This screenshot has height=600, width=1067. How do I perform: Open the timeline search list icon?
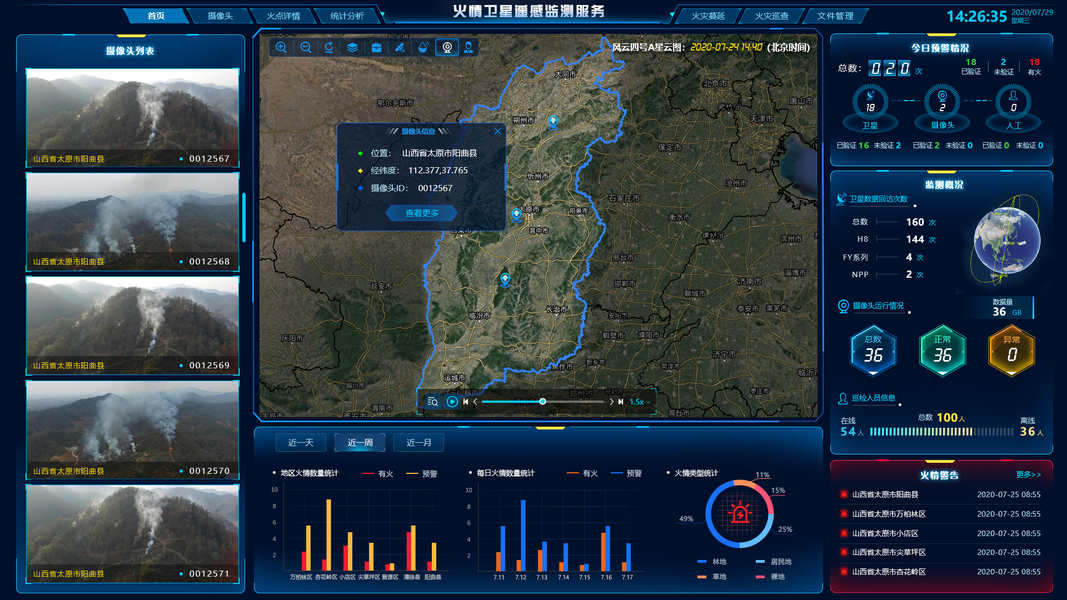click(x=433, y=401)
